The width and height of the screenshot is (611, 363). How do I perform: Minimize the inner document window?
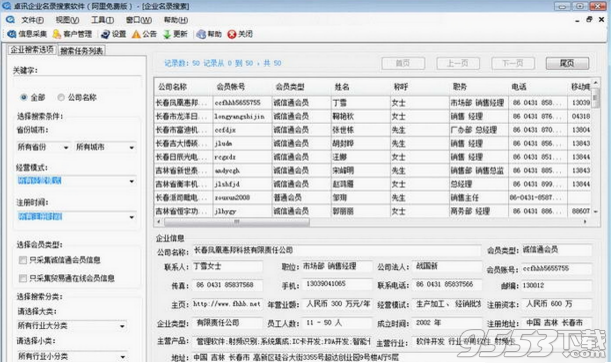pos(577,20)
